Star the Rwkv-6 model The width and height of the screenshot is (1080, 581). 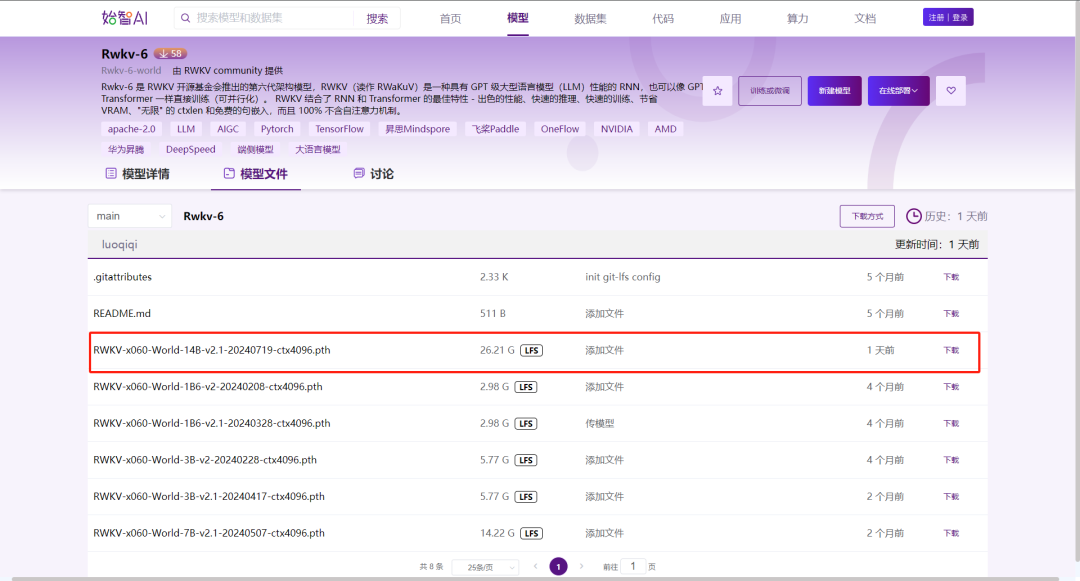(718, 91)
